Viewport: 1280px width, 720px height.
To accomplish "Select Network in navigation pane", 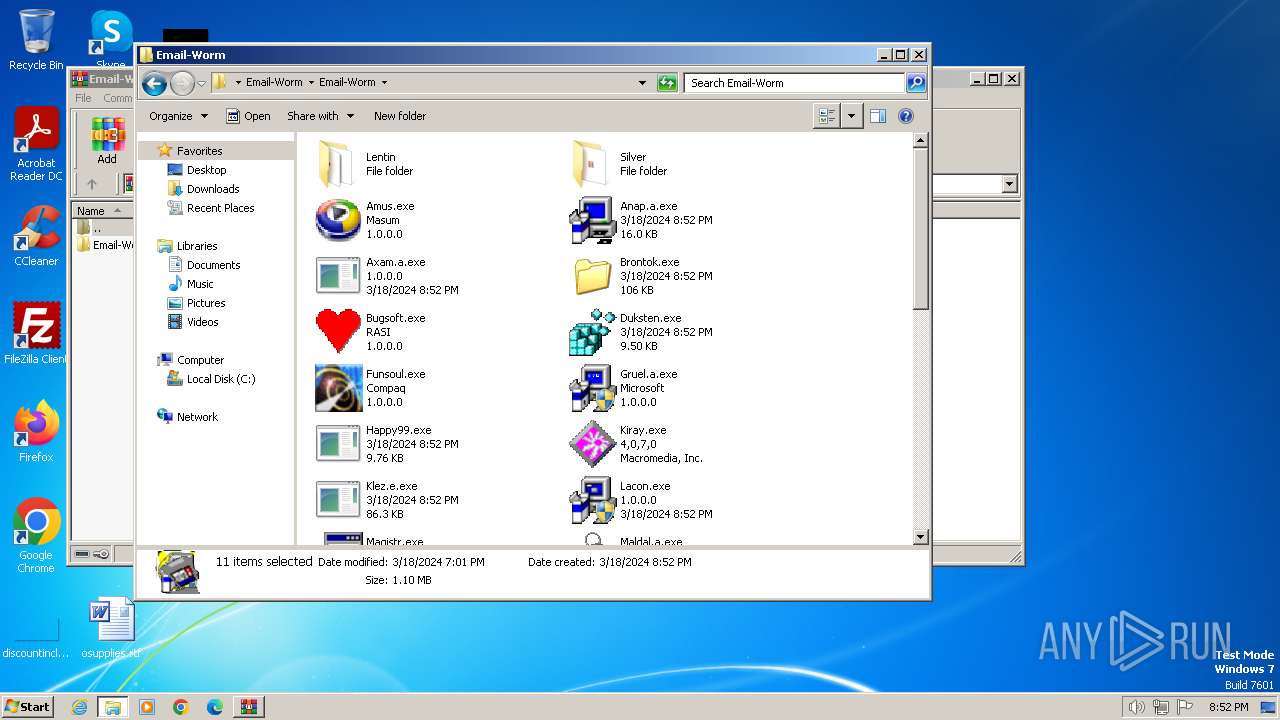I will click(x=197, y=417).
